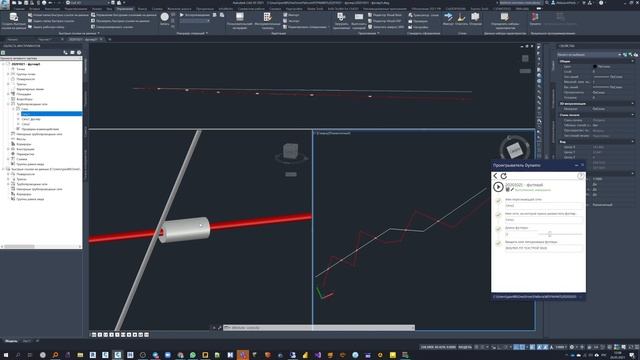Expand the drawing root node in the Prospector tree
This screenshot has height=360, width=640.
point(3,64)
